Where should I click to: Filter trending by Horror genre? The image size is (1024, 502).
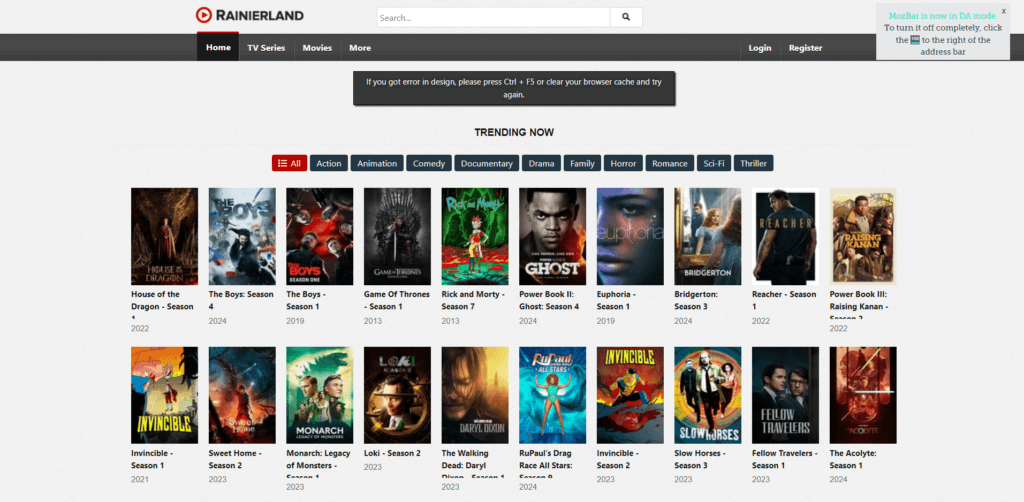tap(623, 163)
